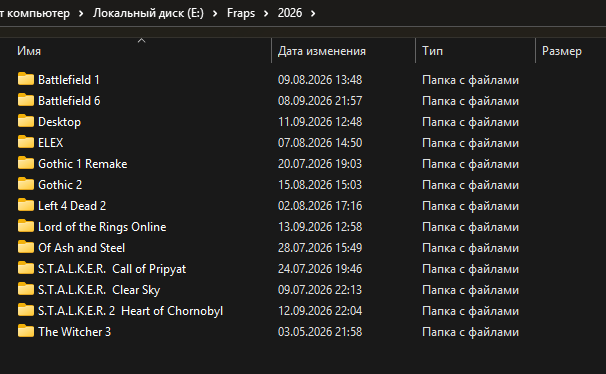Expand the chevron after Локальный диск (E:)
606x374 pixels.
click(x=215, y=14)
